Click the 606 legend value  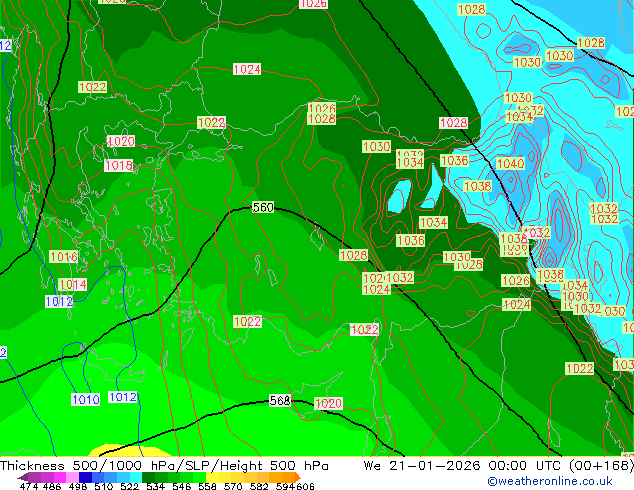point(305,486)
